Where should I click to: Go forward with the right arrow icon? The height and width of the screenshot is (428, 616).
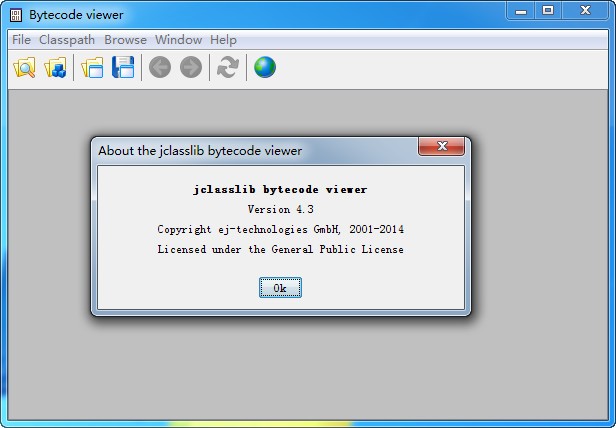pos(191,68)
